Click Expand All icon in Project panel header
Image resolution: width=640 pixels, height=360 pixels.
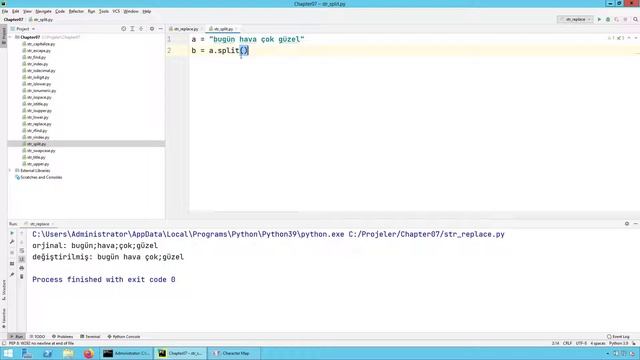(132, 29)
